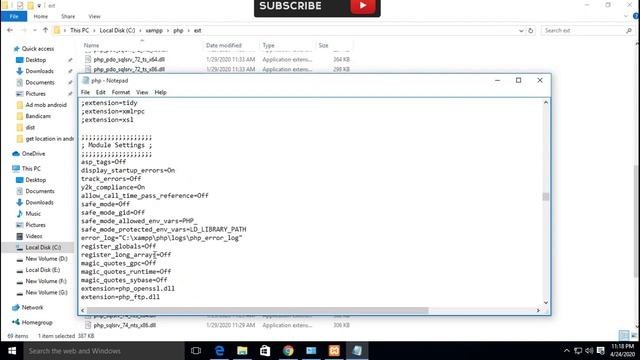Open XAMPP control panel taskbar icon
The image size is (640, 360).
(x=334, y=351)
